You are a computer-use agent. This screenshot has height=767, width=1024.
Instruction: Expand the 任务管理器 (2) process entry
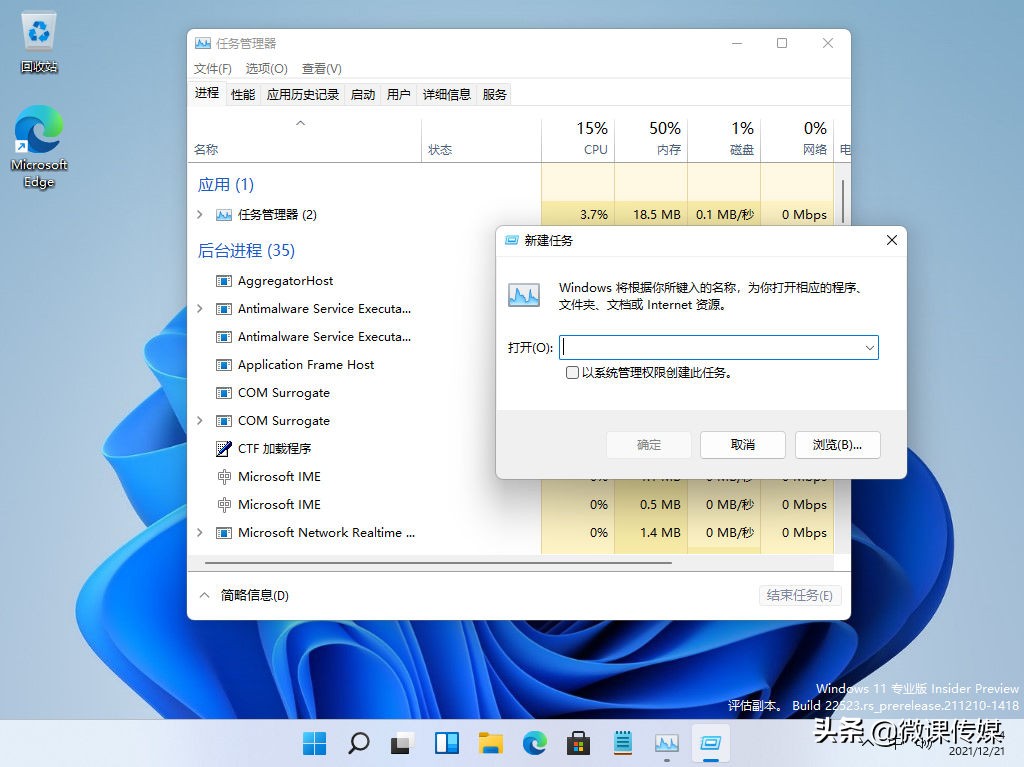tap(199, 213)
